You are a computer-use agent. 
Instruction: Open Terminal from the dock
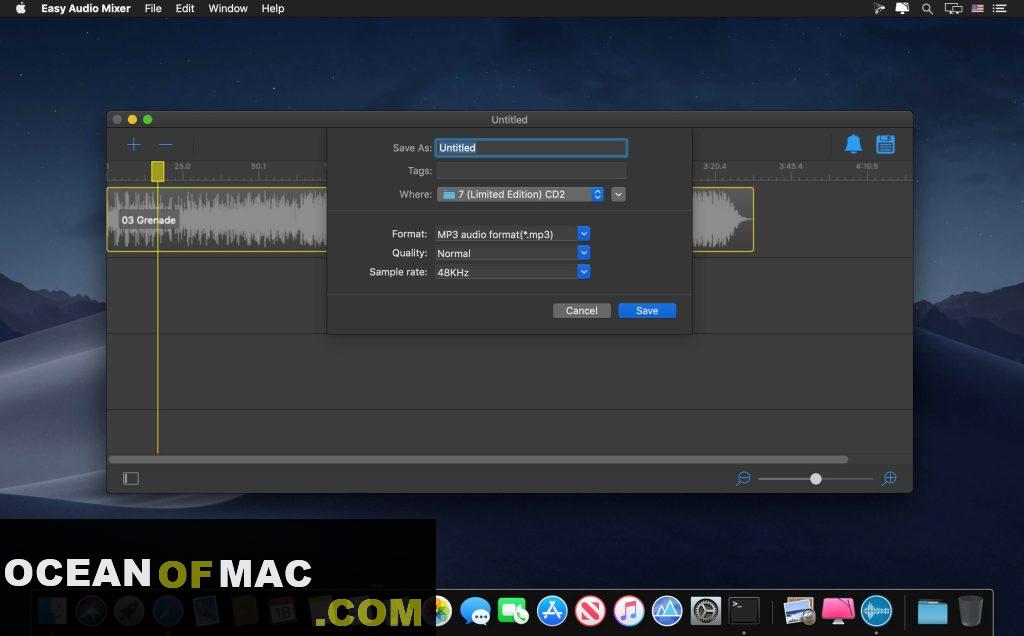[x=744, y=612]
